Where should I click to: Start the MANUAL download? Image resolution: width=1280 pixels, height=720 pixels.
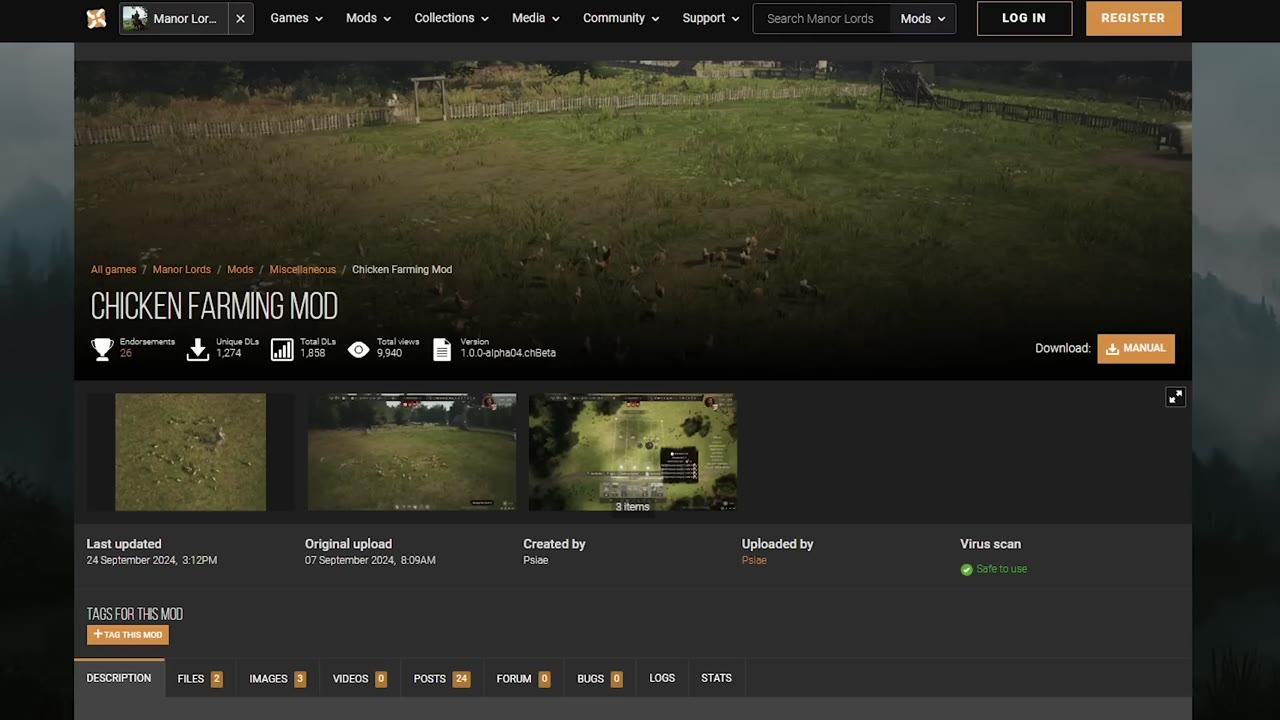[x=1135, y=348]
